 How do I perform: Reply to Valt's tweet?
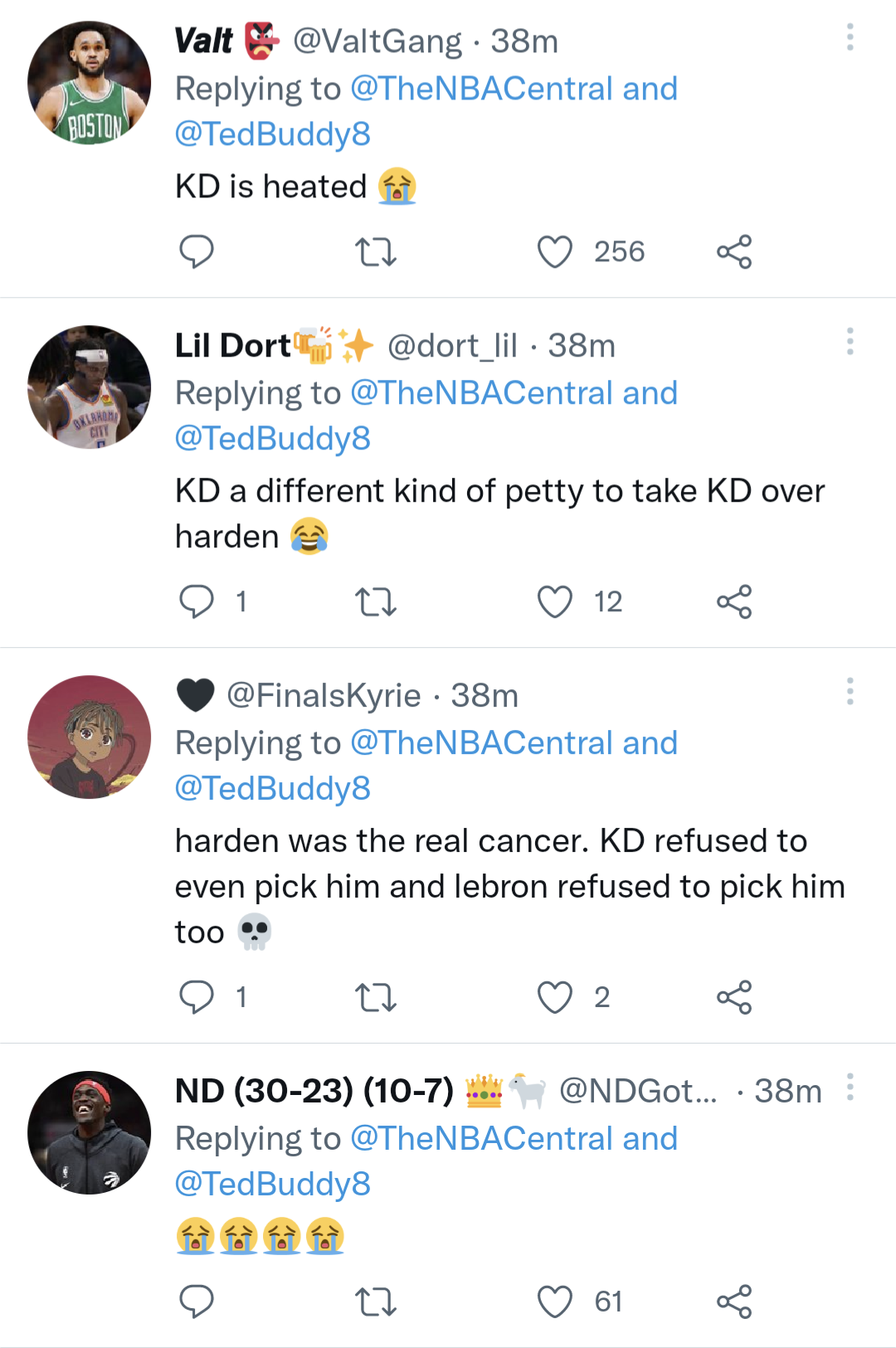pyautogui.click(x=197, y=252)
